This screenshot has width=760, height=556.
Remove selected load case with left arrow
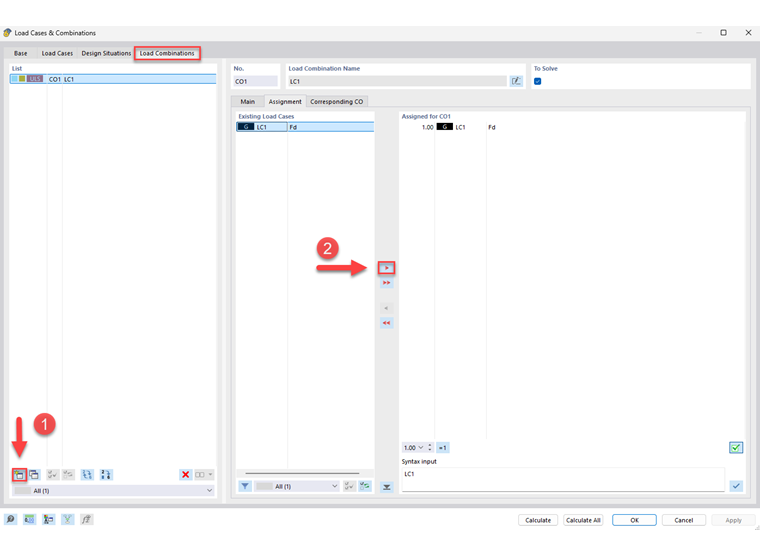[386, 308]
